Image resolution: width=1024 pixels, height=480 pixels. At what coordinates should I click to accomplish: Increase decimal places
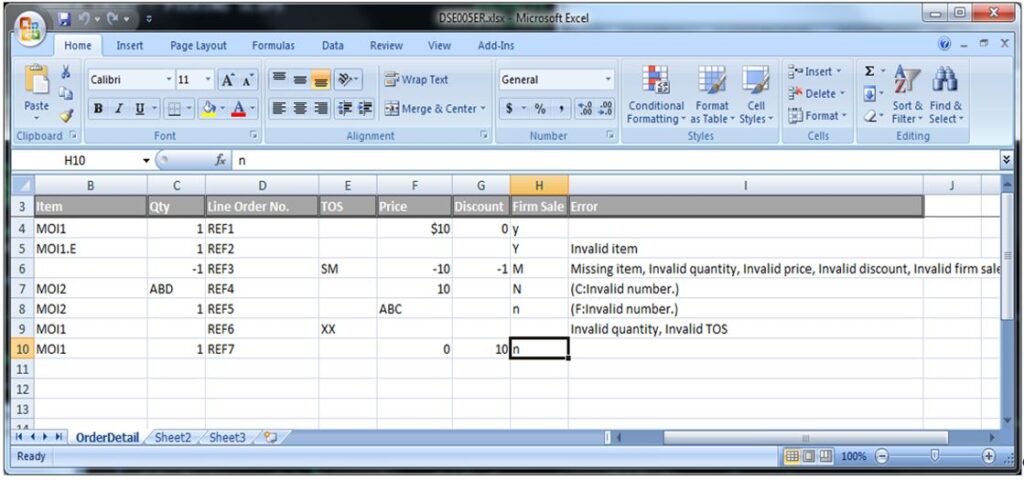pos(585,109)
